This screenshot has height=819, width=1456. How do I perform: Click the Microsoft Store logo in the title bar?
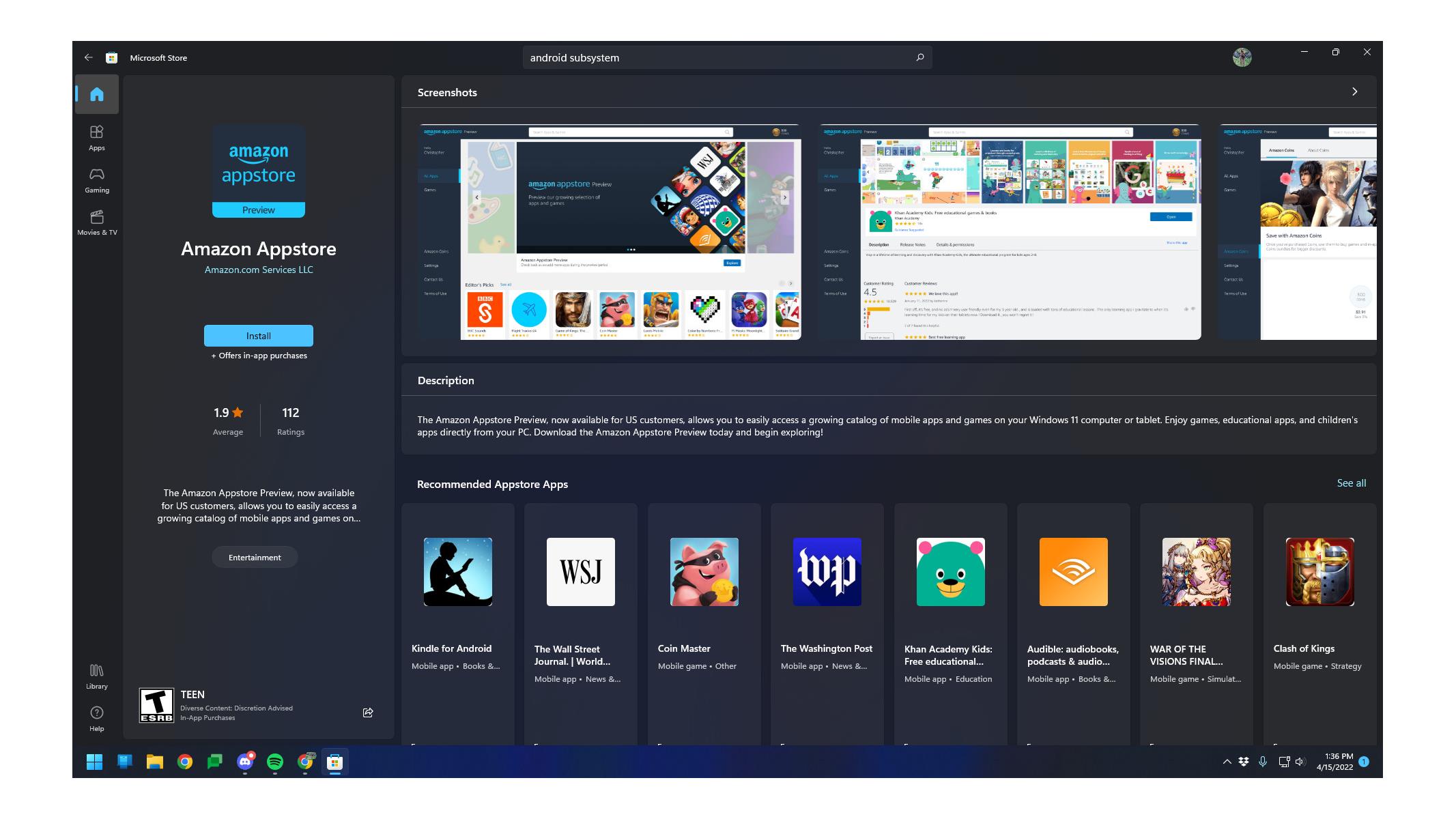click(x=111, y=57)
